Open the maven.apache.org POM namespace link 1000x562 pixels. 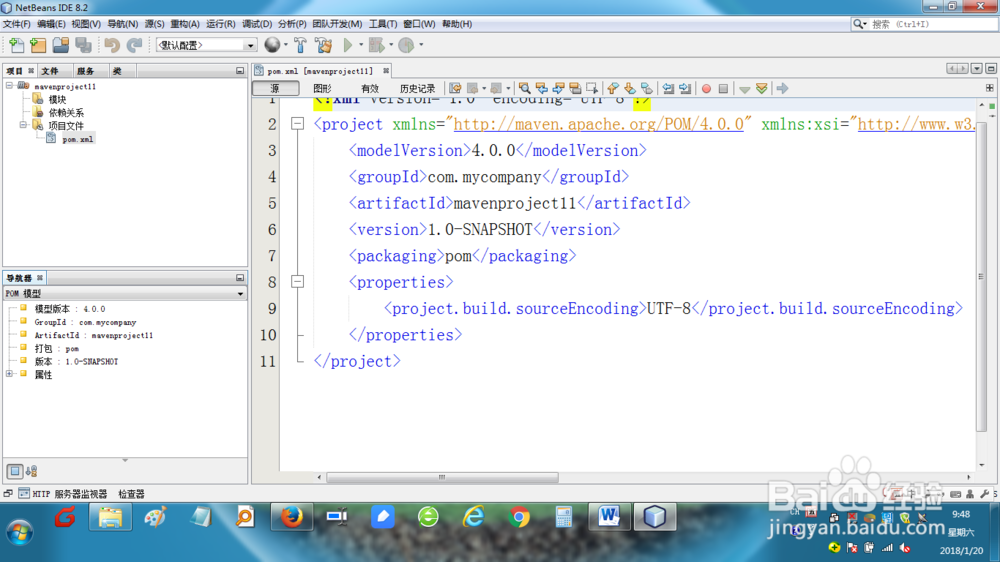pyautogui.click(x=598, y=124)
